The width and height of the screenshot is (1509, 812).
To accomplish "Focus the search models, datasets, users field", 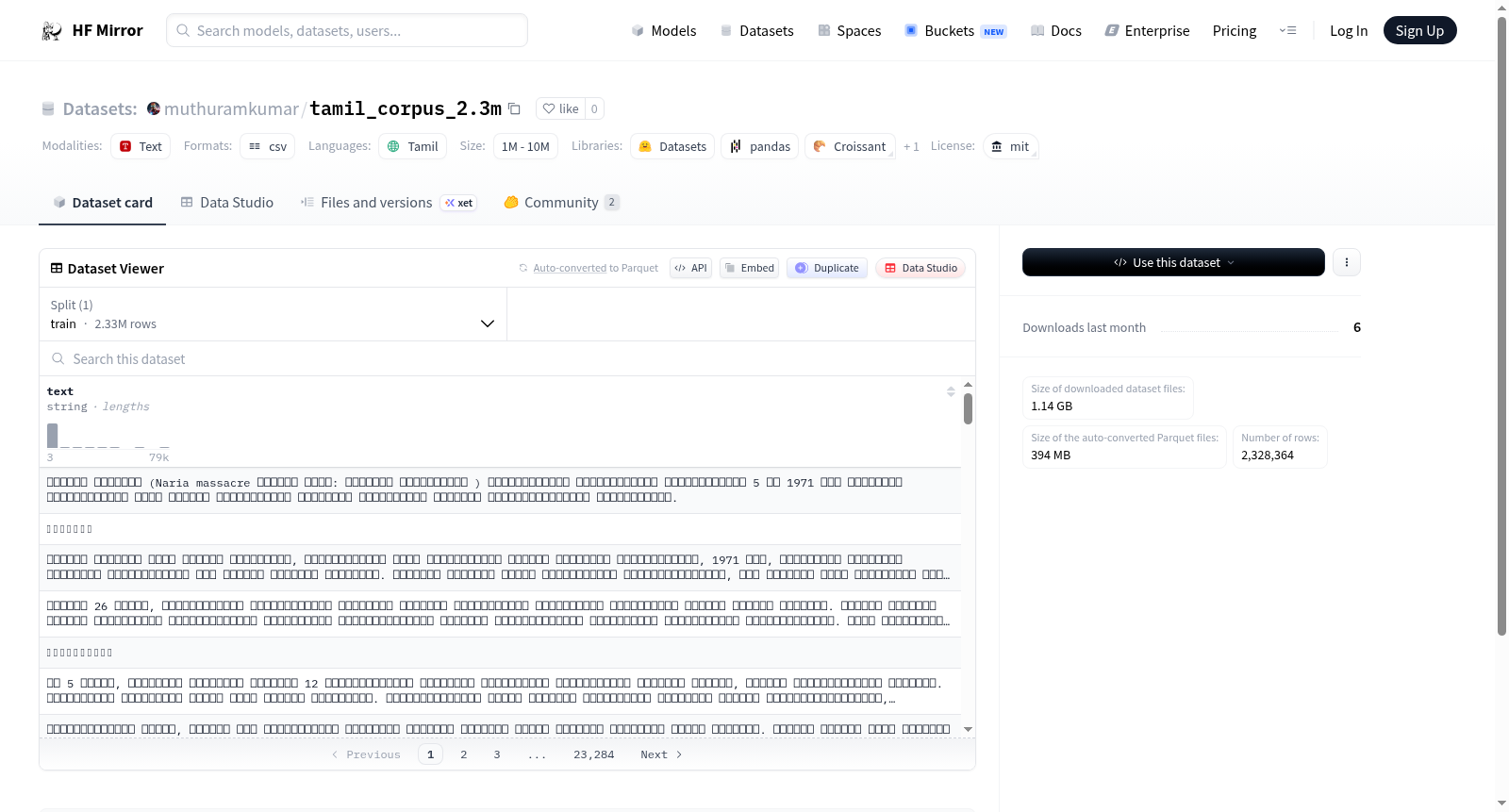I will [x=347, y=30].
